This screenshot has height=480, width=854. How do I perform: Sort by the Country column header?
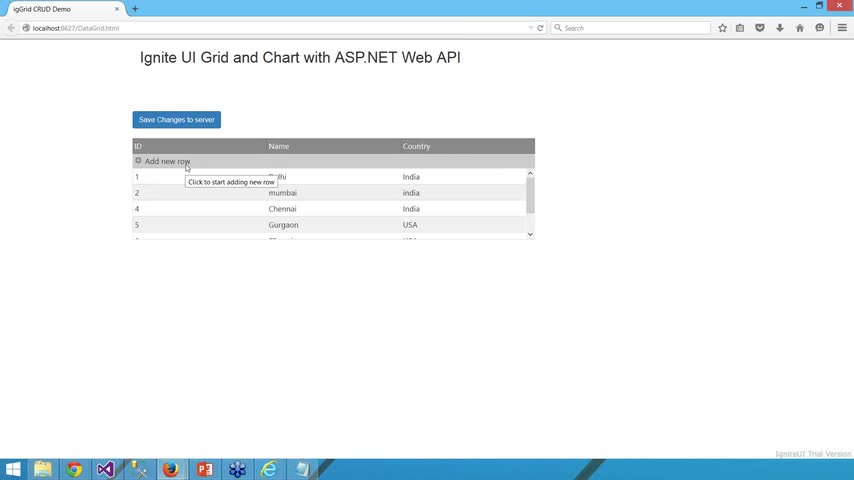pyautogui.click(x=467, y=146)
